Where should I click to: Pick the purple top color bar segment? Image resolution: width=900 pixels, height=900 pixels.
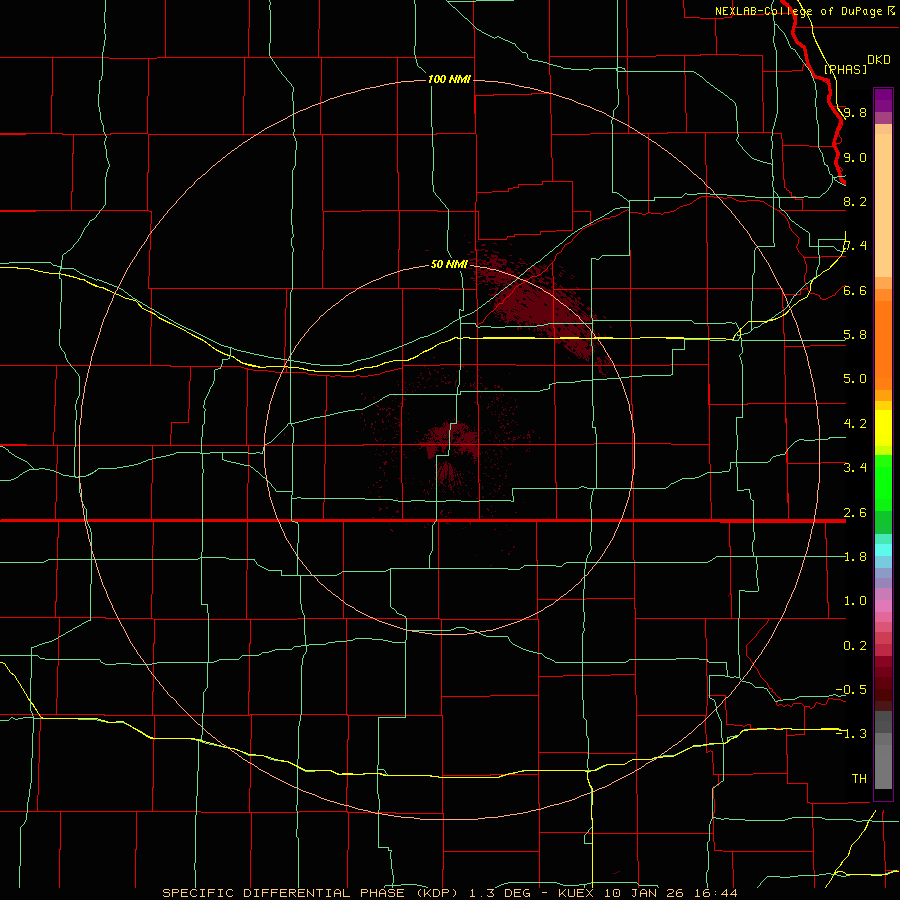point(883,100)
